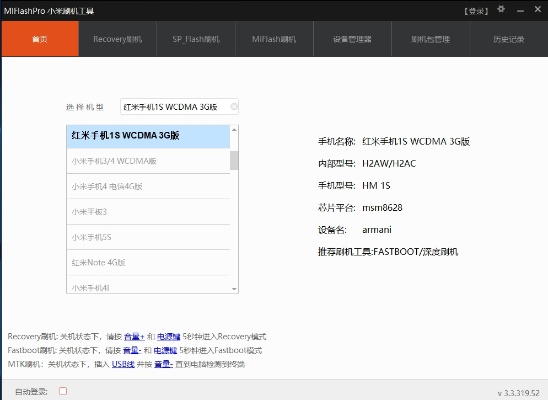Select 红米手机1S WCDMA 3G版 in list

point(148,136)
